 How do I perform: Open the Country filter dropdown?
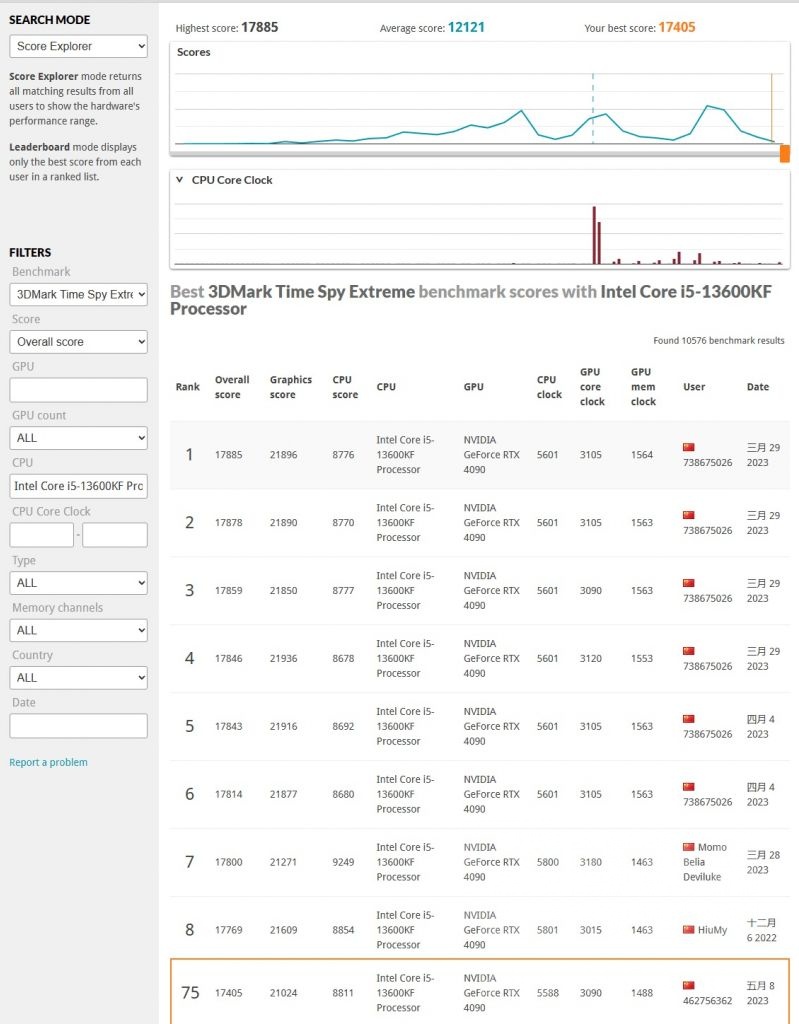(x=78, y=678)
